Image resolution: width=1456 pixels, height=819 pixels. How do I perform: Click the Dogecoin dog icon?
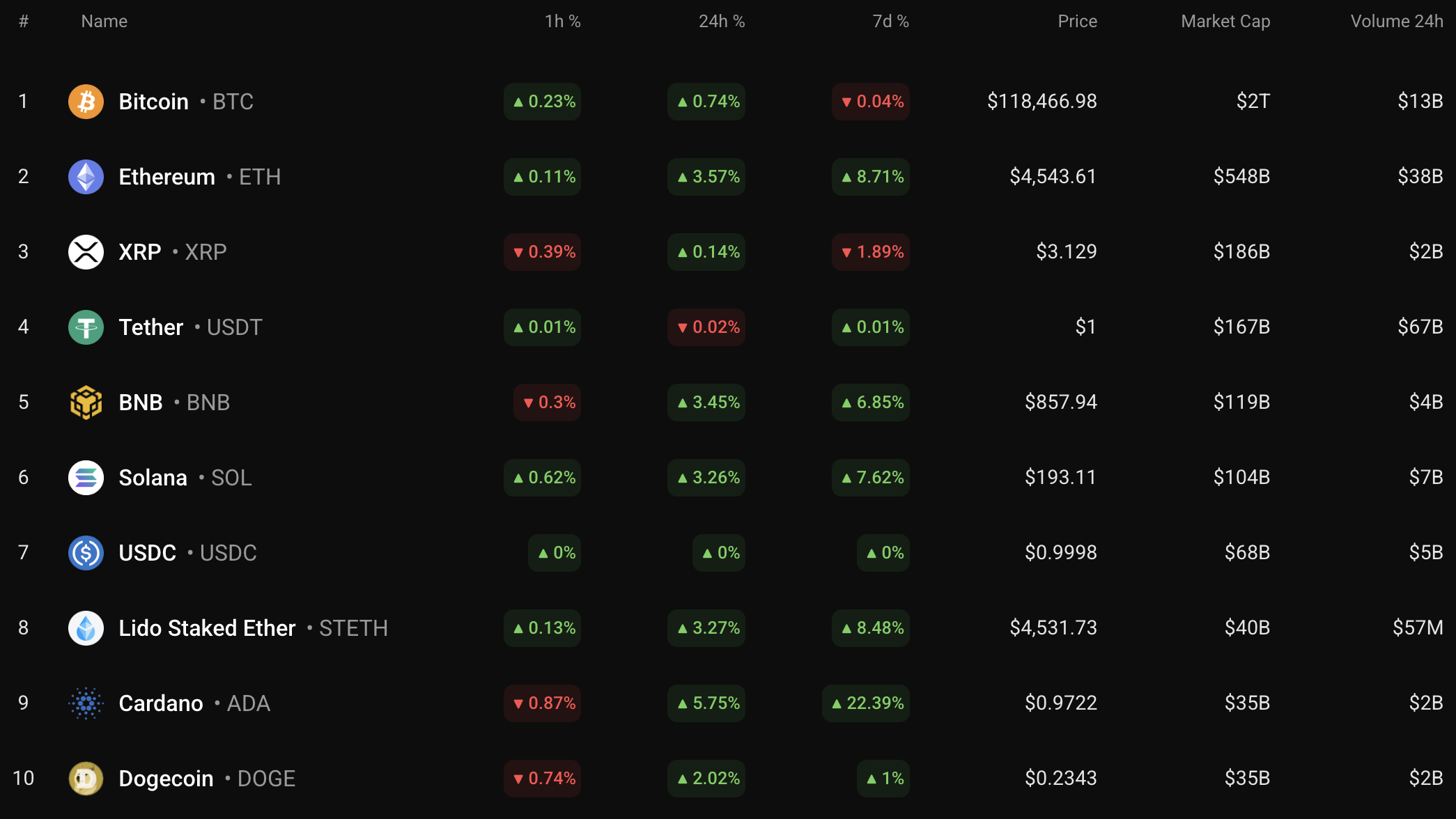86,779
